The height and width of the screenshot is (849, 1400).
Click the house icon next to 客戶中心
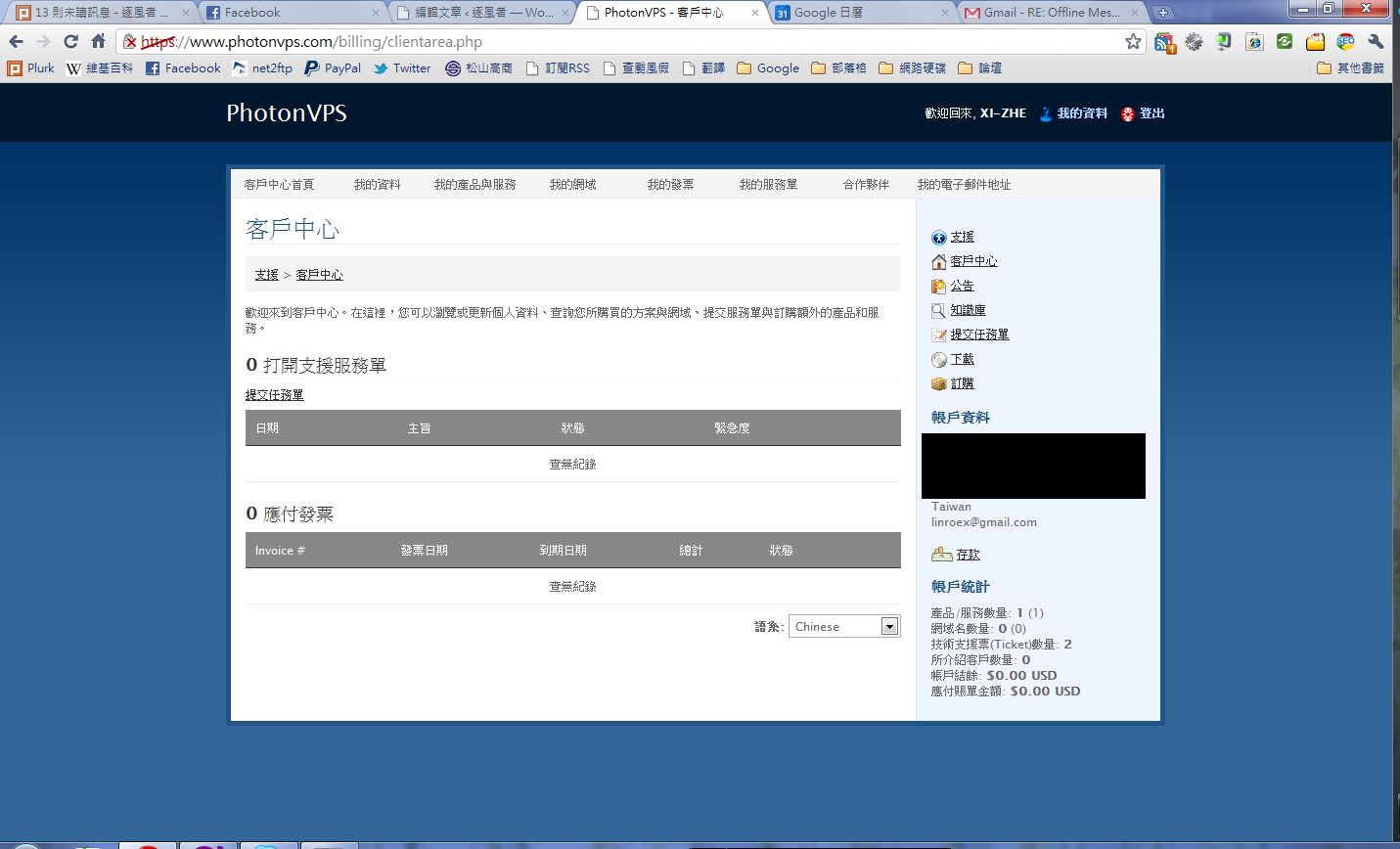(x=939, y=261)
